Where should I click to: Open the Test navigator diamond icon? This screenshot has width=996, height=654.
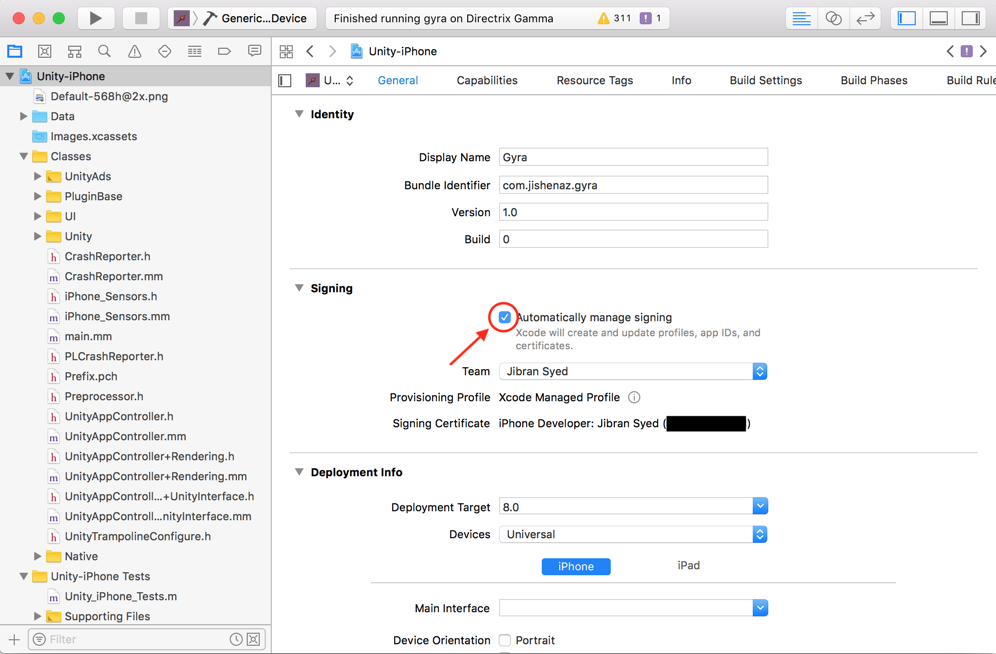pyautogui.click(x=165, y=51)
